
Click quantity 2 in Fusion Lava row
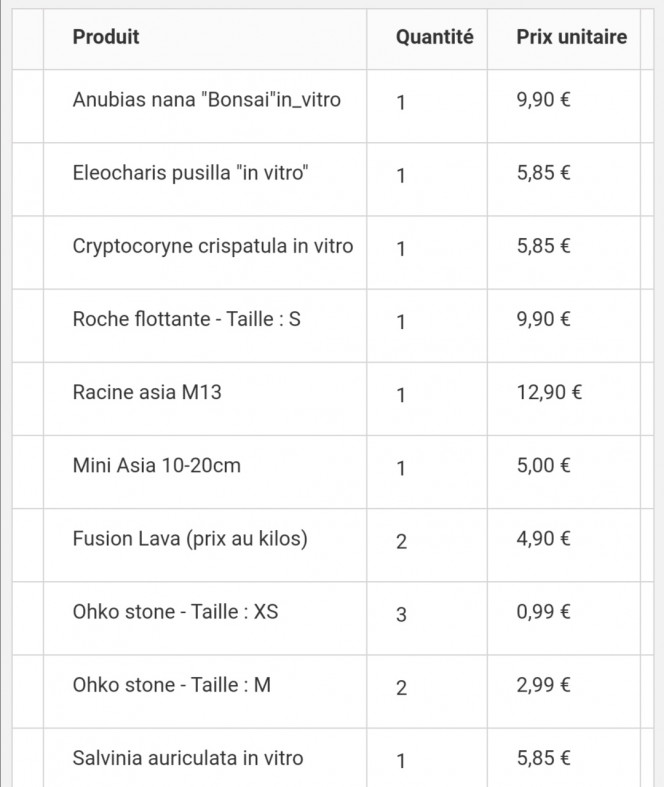[401, 542]
